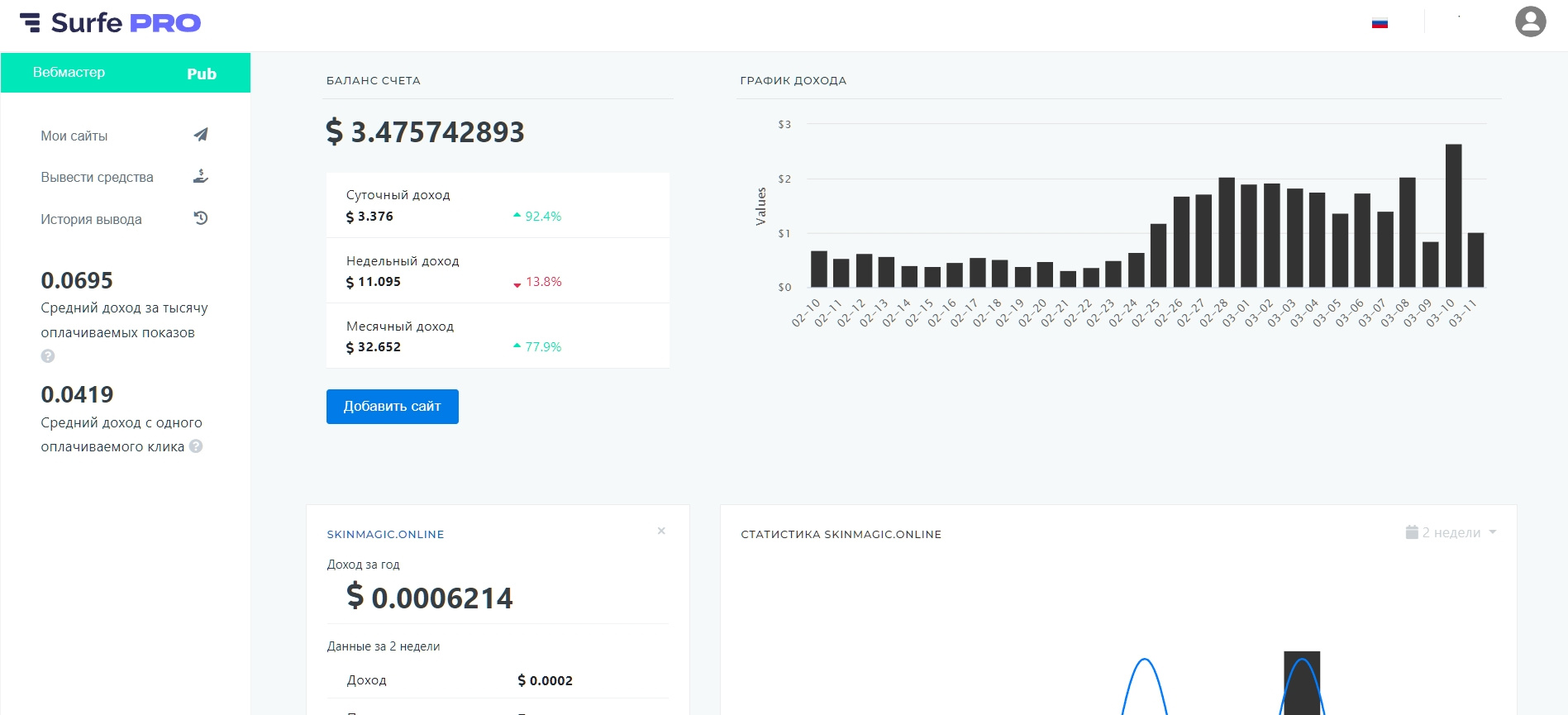Click the weekly income value $ 11.095

(x=374, y=282)
